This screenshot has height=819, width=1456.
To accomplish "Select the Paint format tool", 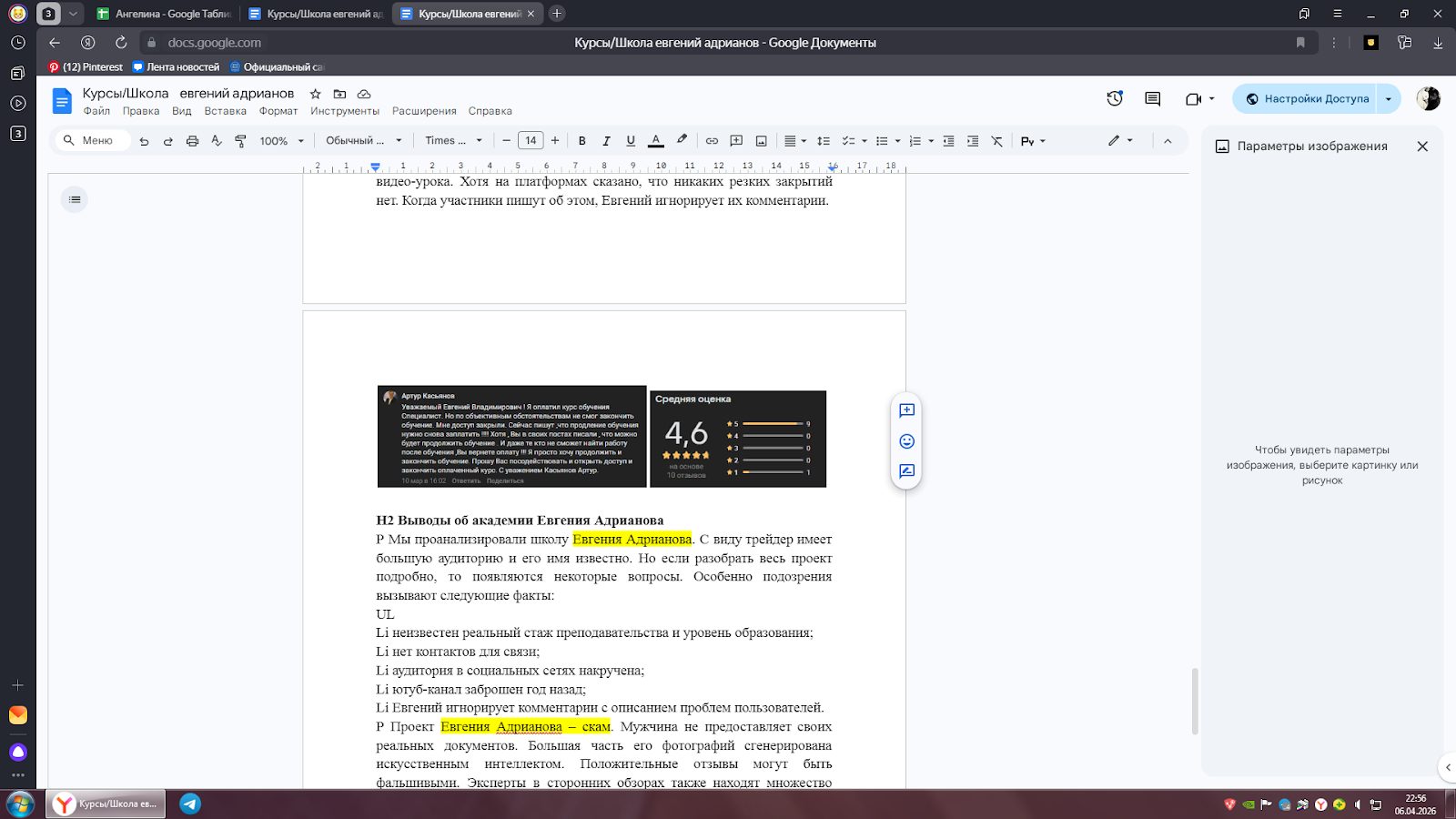I will (x=240, y=141).
